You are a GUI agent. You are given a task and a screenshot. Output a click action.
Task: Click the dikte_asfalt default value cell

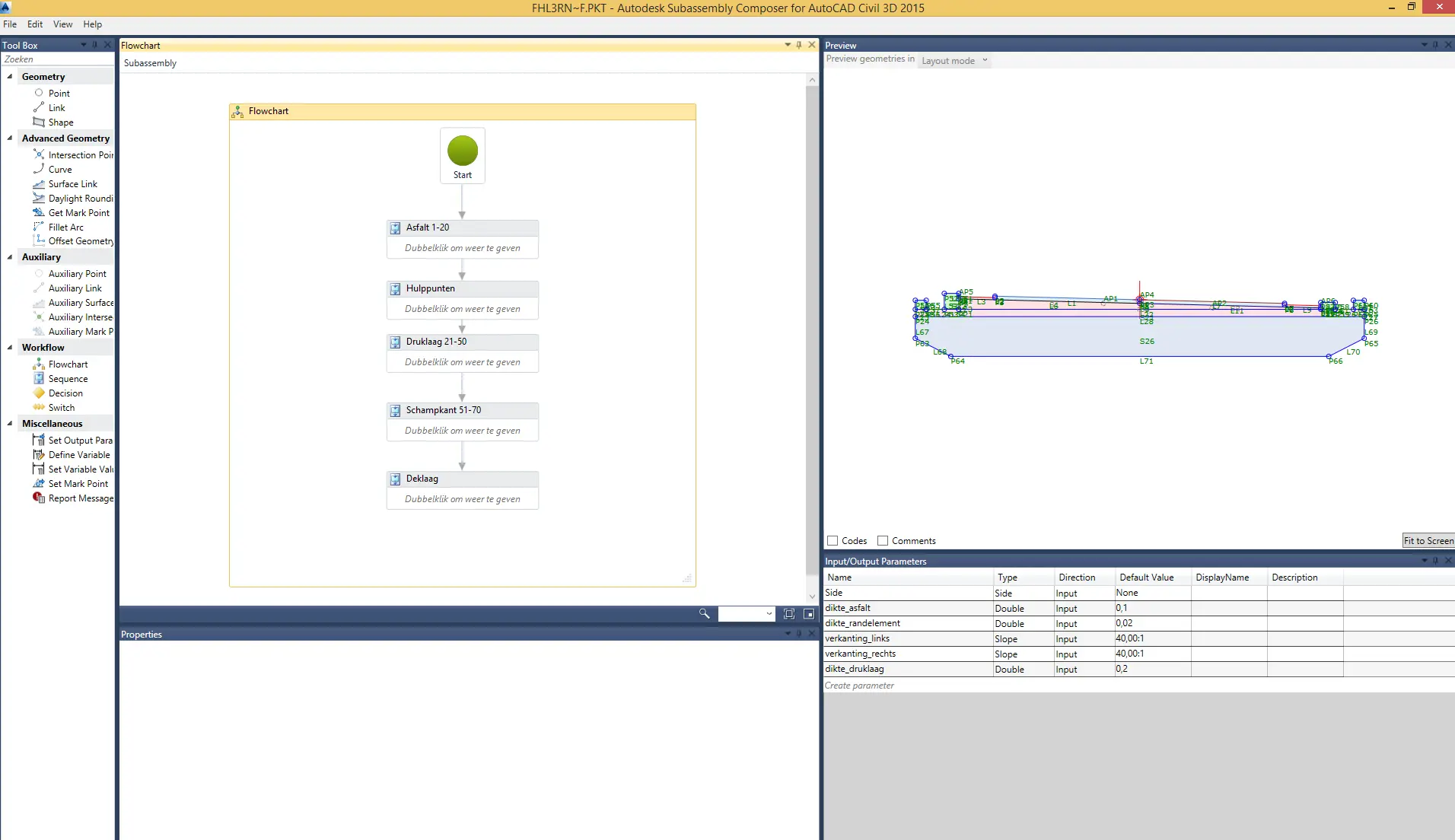pyautogui.click(x=1152, y=608)
